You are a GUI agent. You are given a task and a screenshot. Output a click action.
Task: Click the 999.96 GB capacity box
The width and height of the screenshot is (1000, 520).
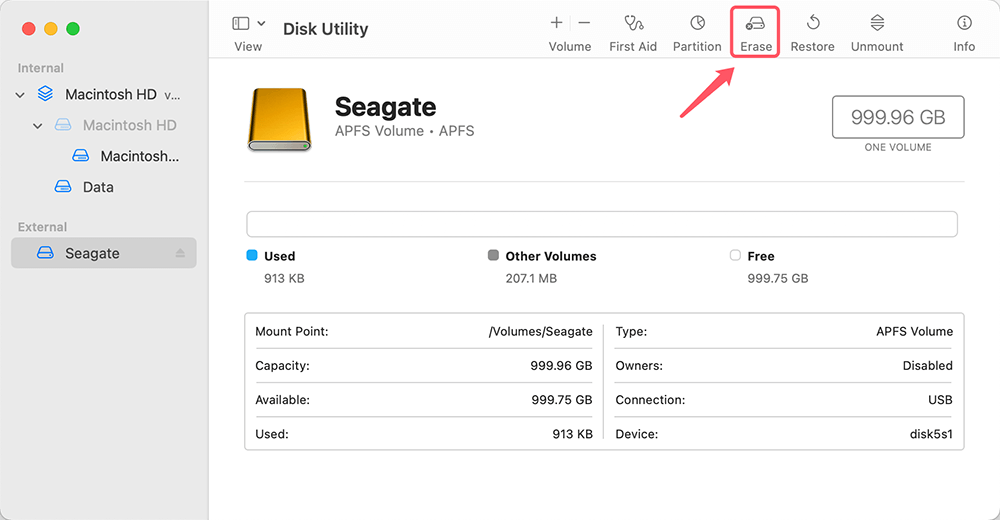click(x=898, y=117)
